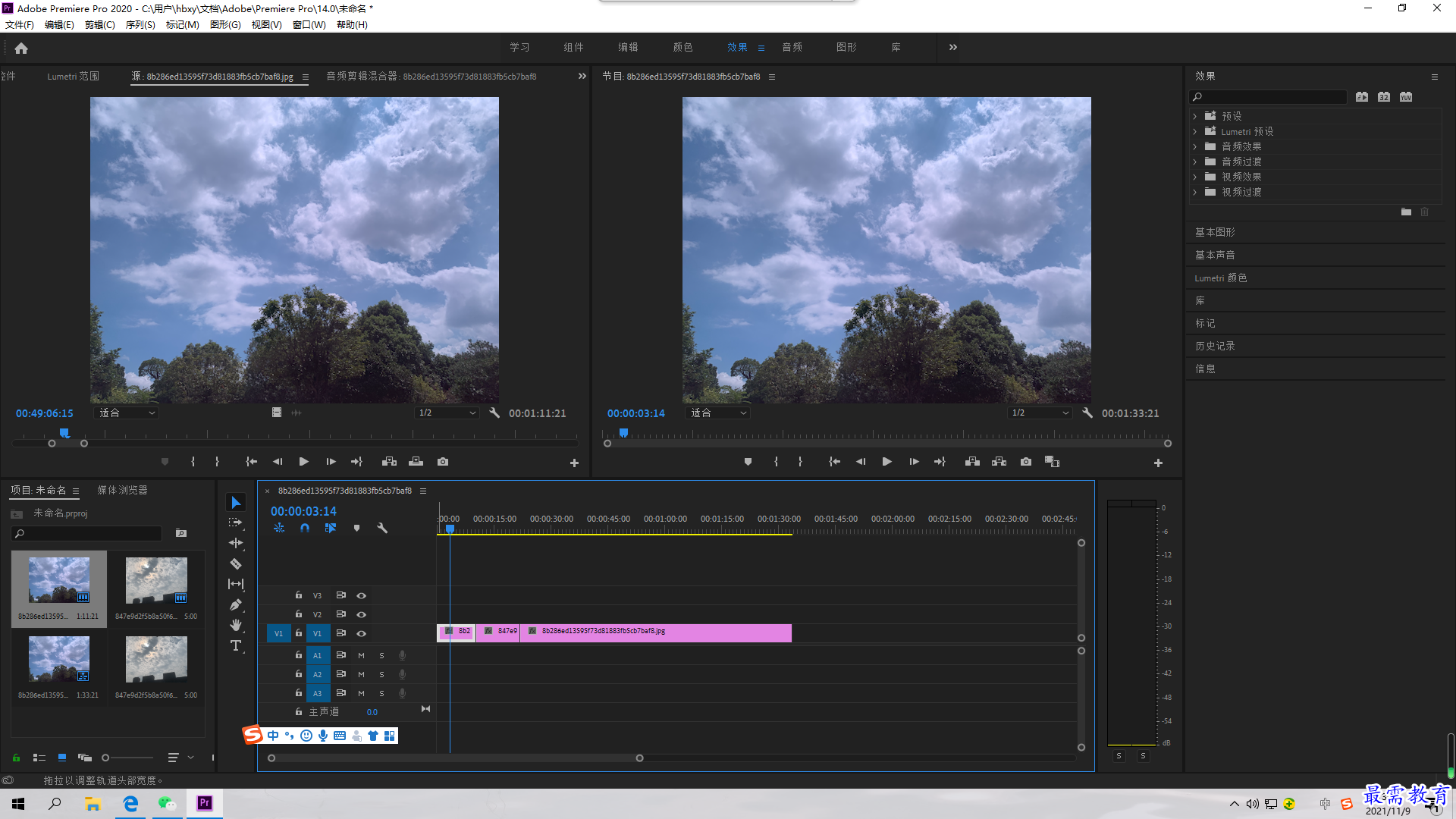Select the Pen tool
The height and width of the screenshot is (819, 1456).
click(236, 604)
